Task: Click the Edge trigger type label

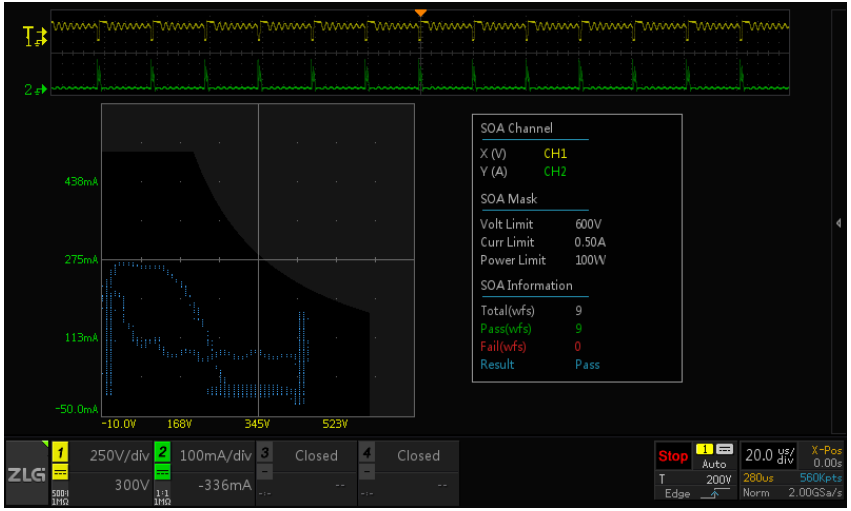Action: point(677,494)
